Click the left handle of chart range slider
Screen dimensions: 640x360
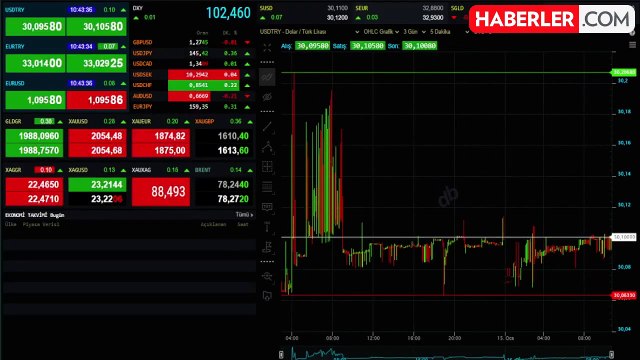[281, 354]
